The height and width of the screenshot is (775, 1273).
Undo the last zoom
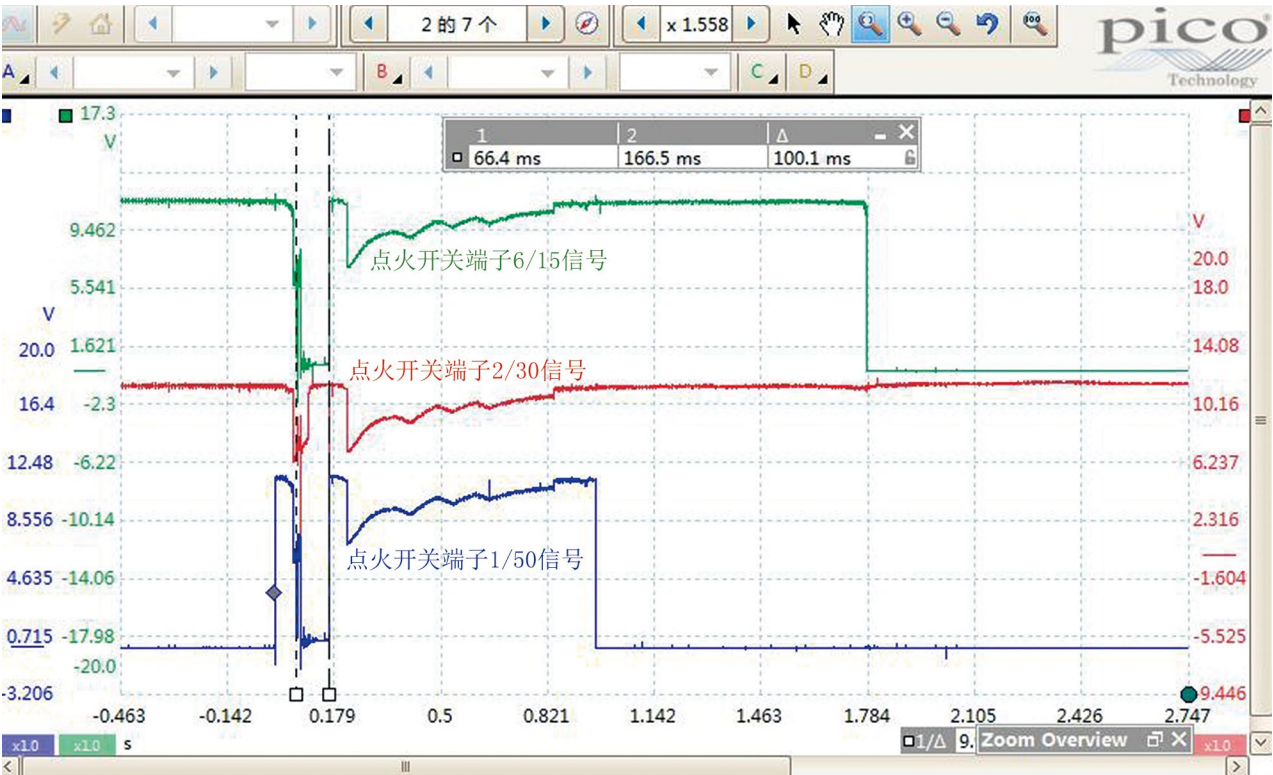click(987, 24)
